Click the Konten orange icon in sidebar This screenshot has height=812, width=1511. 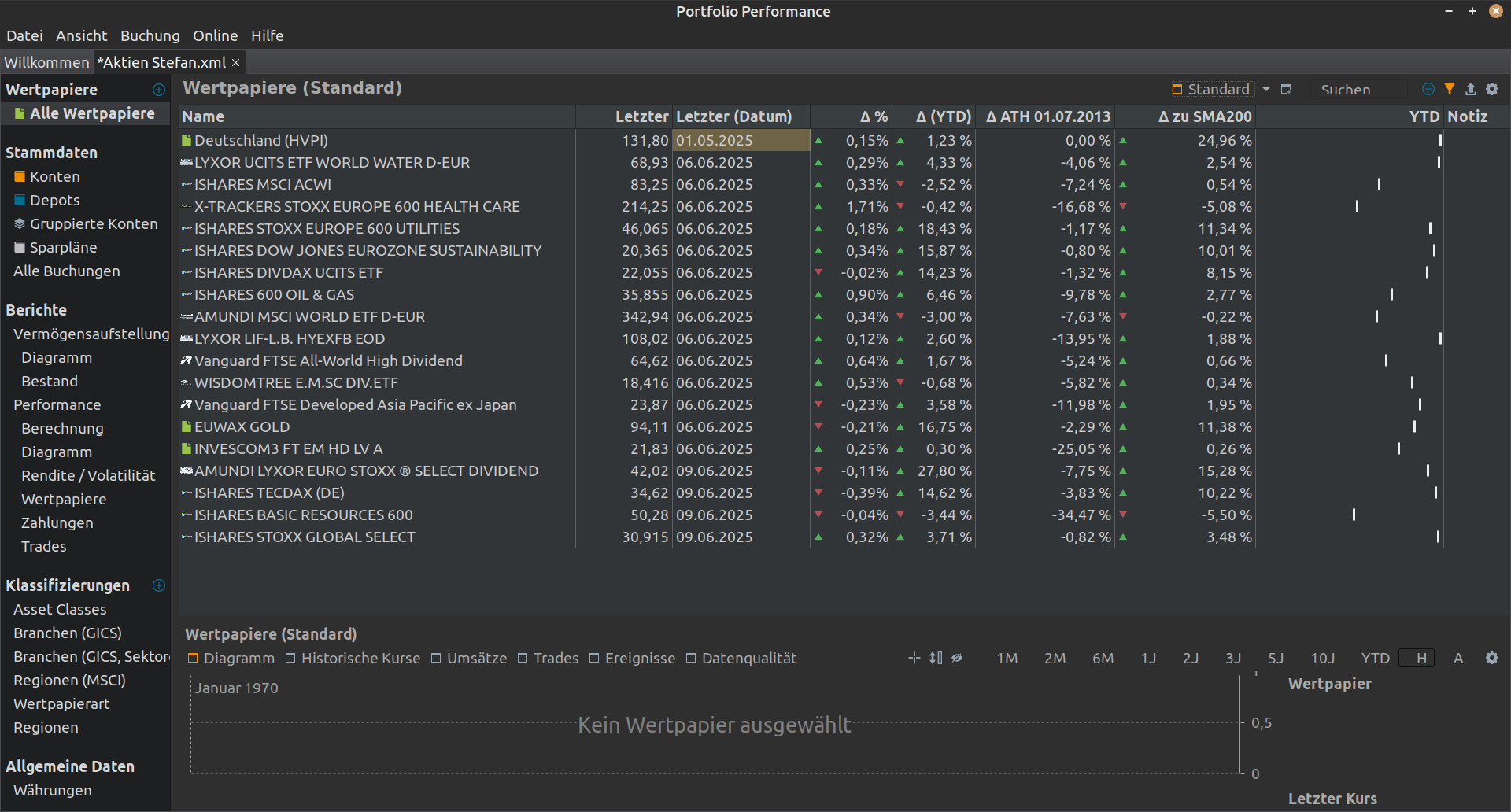pos(20,177)
